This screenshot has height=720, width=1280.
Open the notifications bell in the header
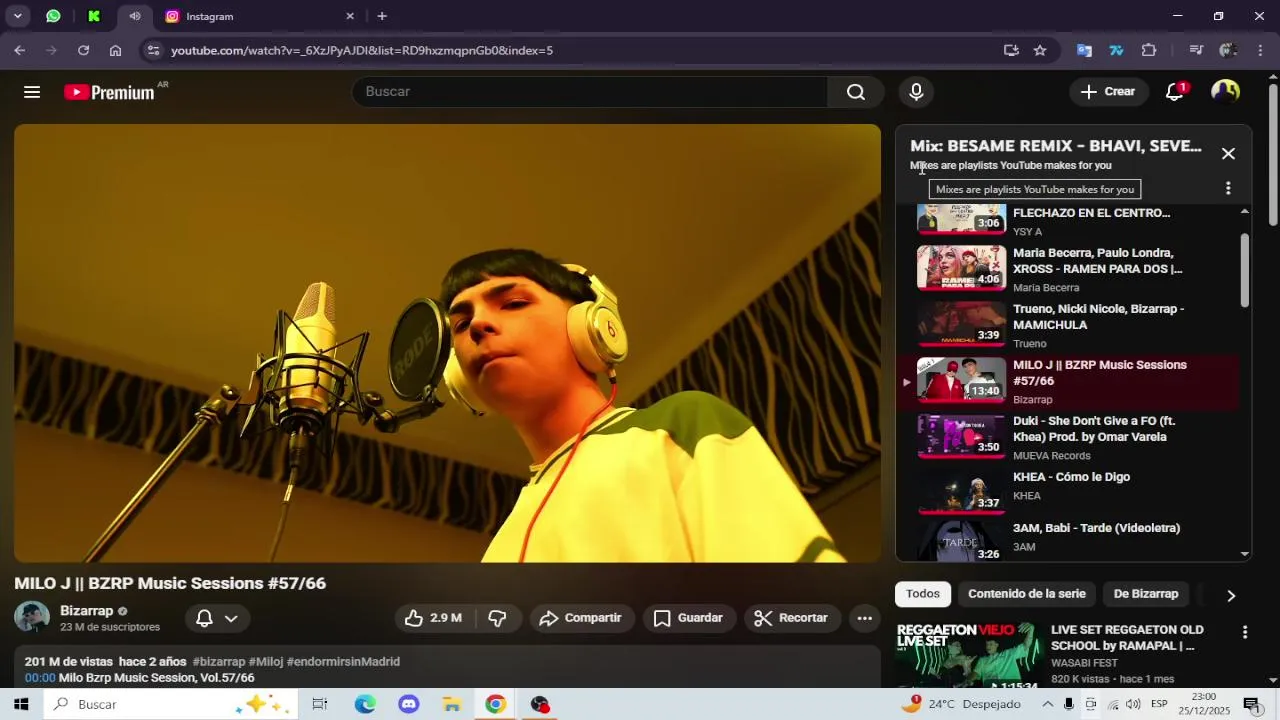click(x=1175, y=92)
